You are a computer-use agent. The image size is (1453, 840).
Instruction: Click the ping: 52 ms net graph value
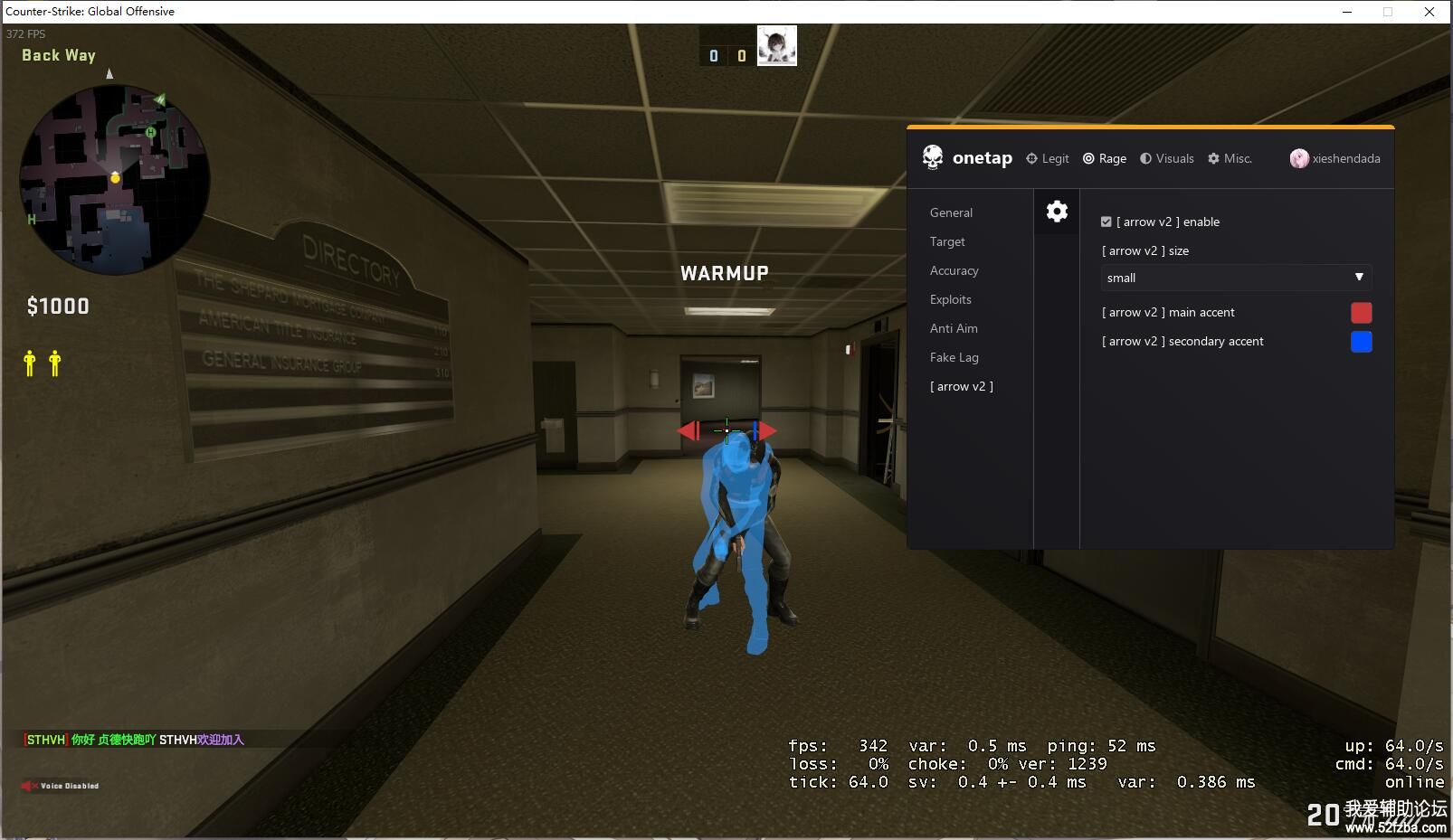coord(1101,746)
